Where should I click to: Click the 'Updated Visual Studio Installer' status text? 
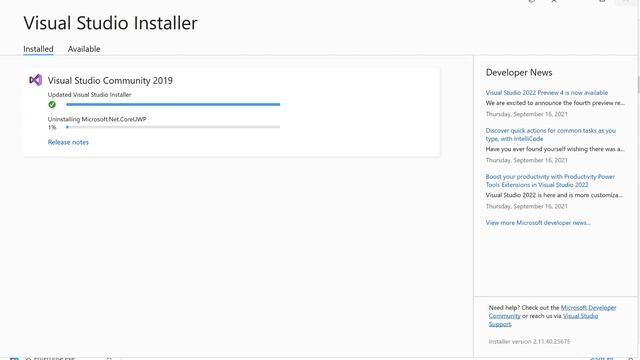tap(89, 95)
